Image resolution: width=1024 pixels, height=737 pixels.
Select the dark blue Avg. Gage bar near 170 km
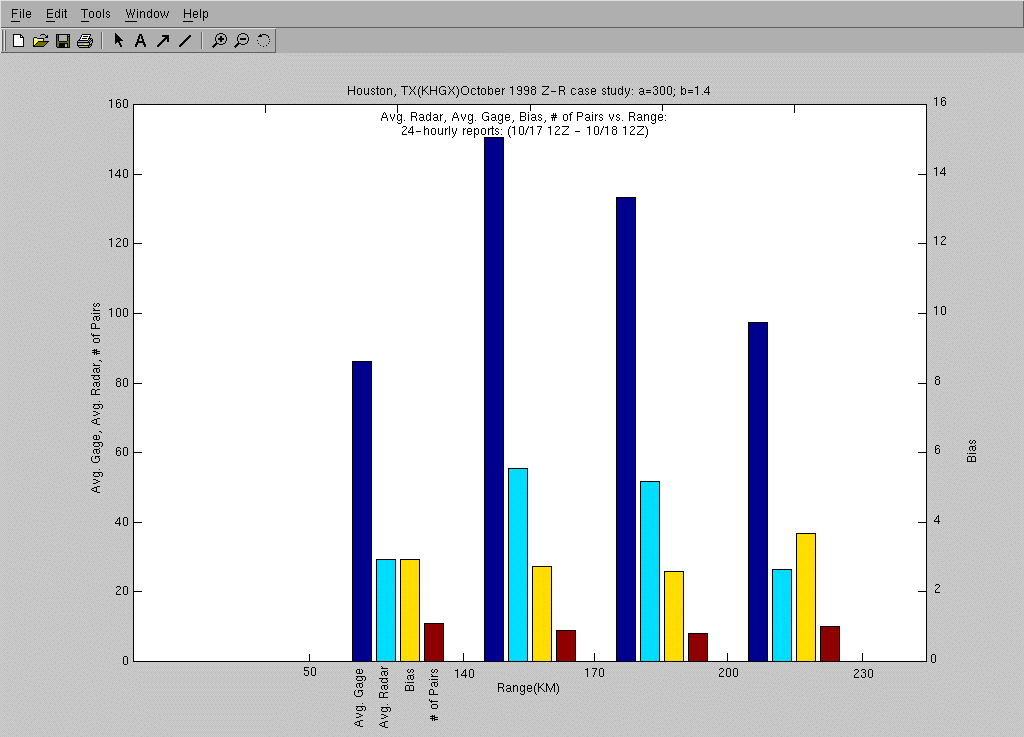click(x=626, y=429)
